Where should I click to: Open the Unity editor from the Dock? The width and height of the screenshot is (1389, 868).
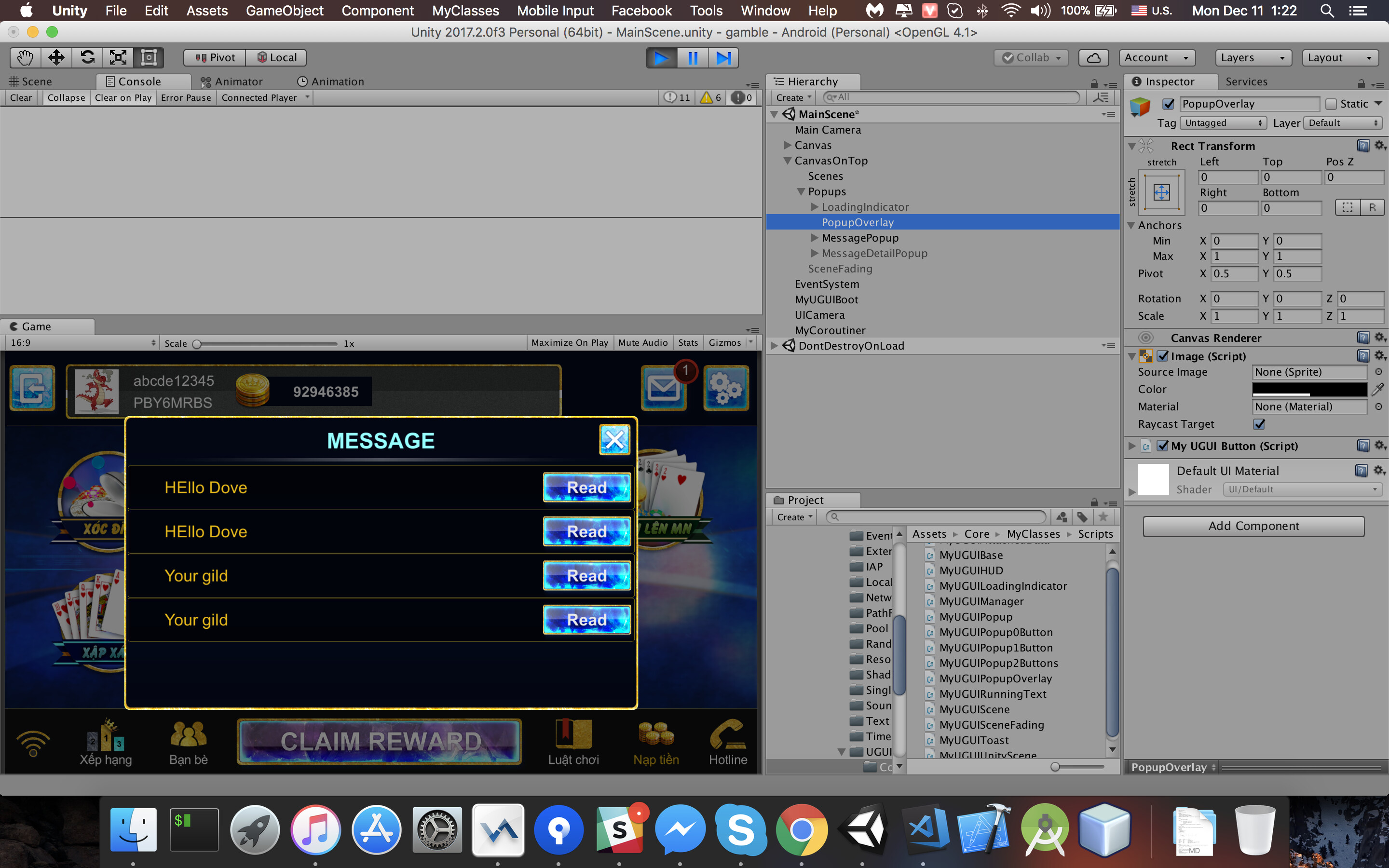point(864,828)
